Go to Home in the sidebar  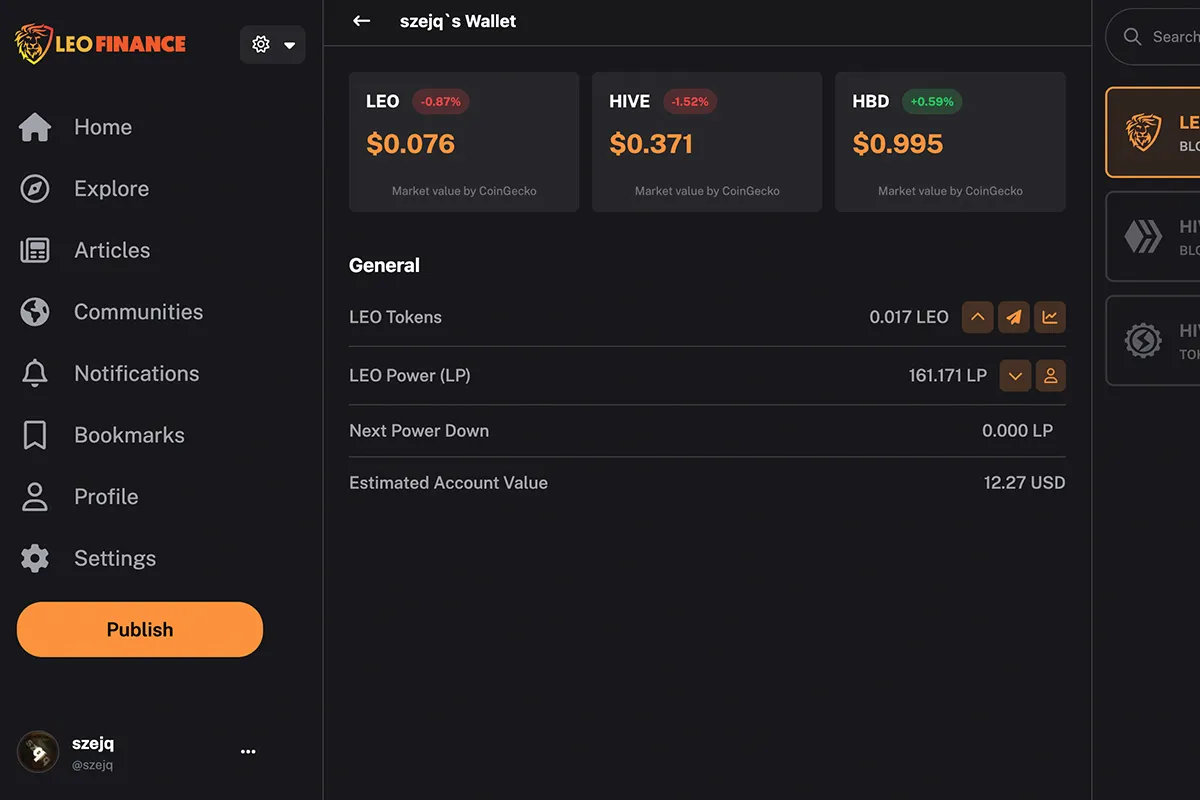pyautogui.click(x=103, y=127)
